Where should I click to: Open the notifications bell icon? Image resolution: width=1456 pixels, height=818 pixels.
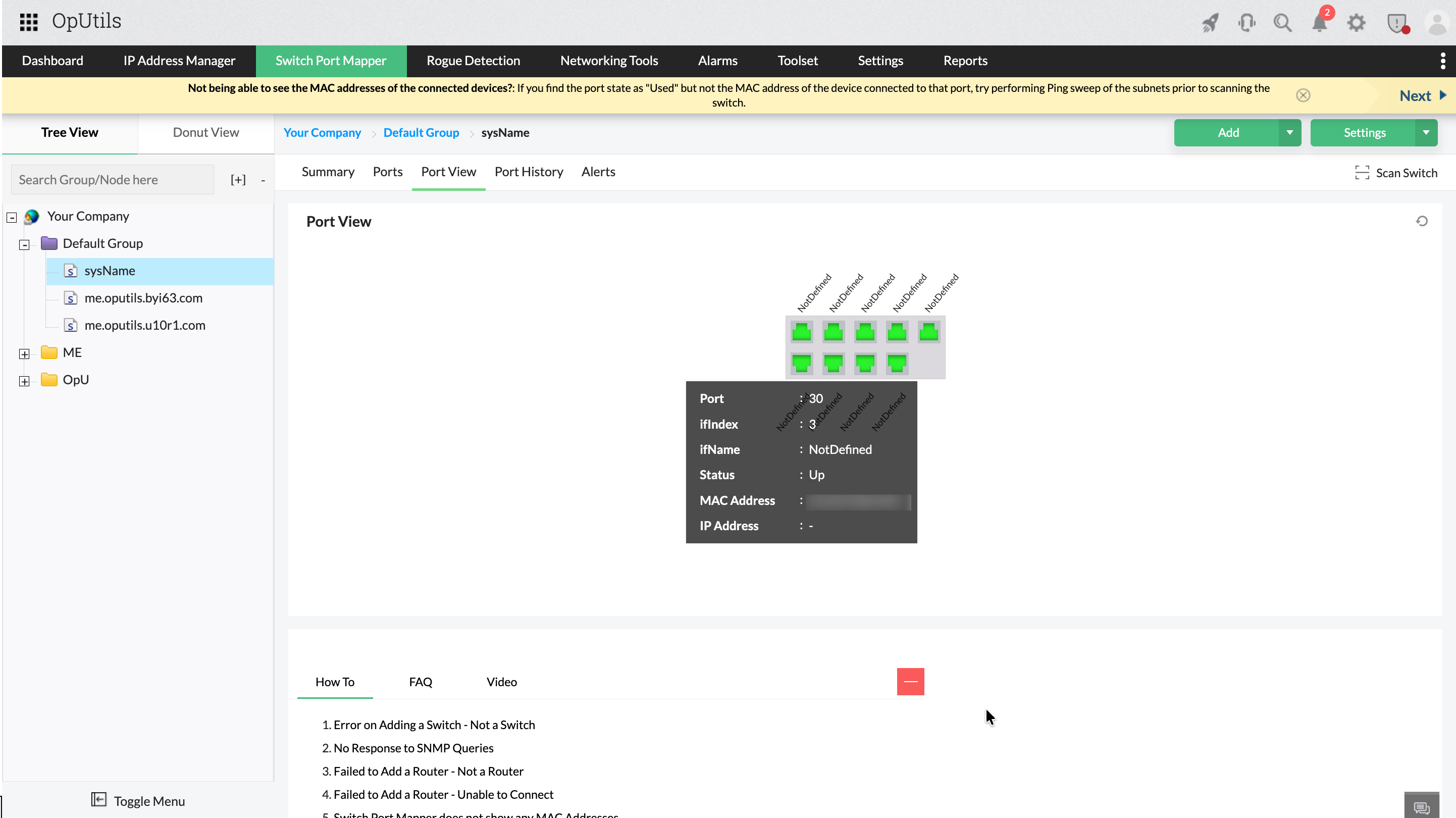click(1319, 23)
